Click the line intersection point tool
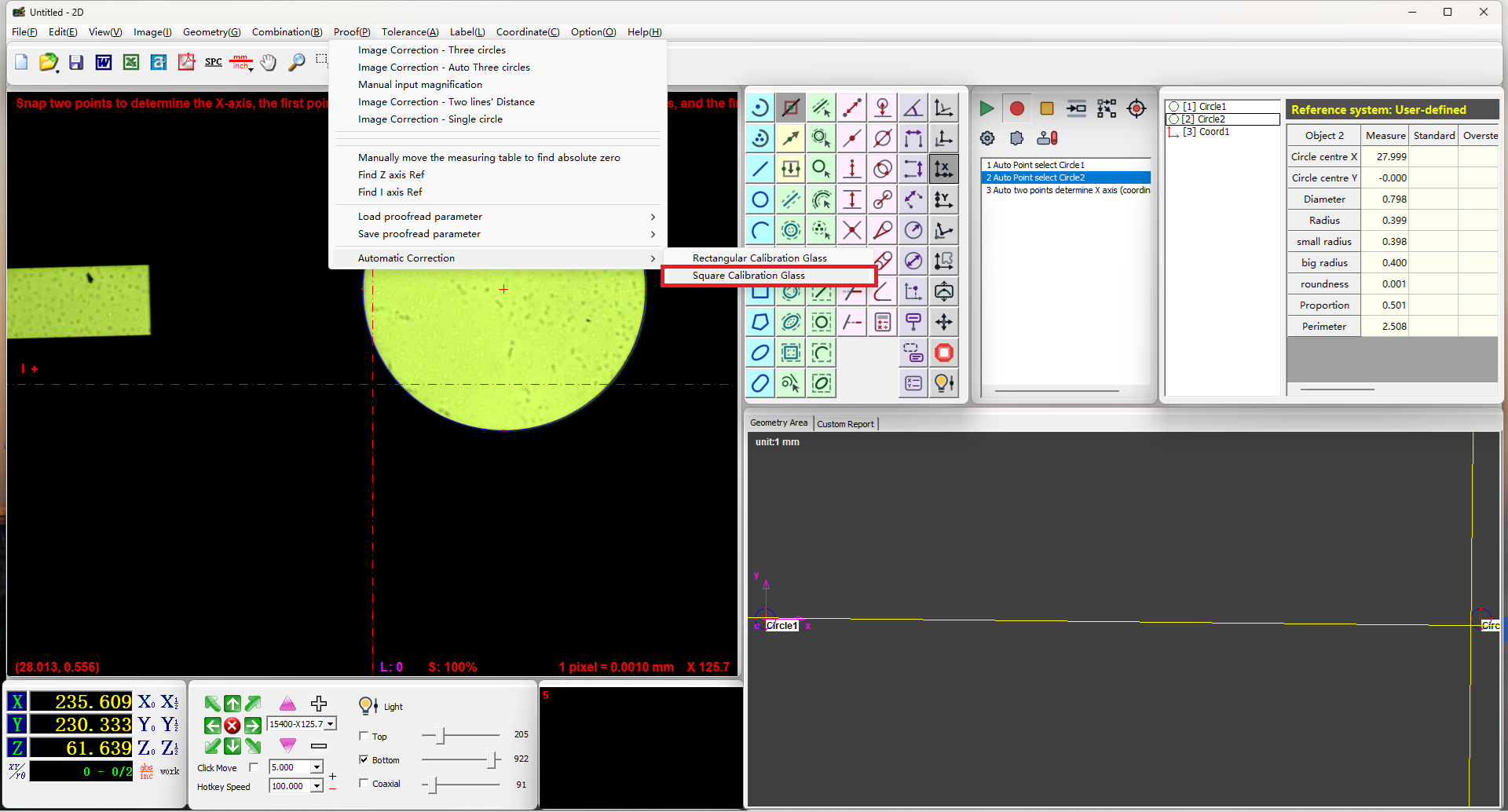The height and width of the screenshot is (812, 1508). click(852, 230)
